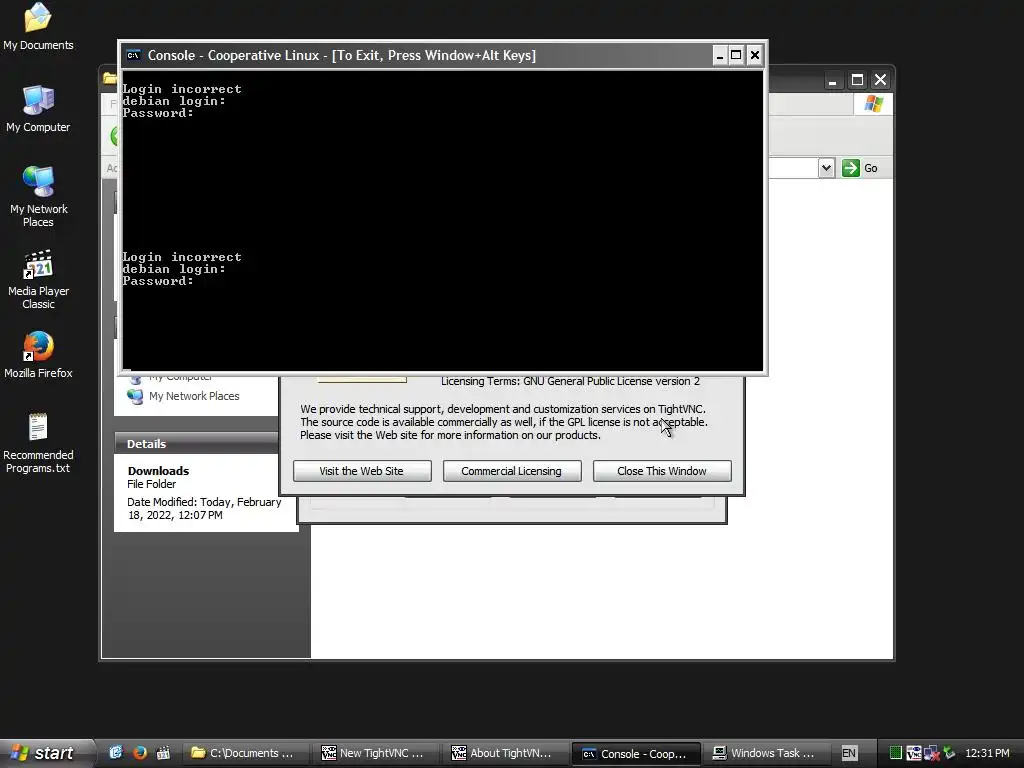Click the Console window title bar
This screenshot has width=1024, height=768.
coord(418,56)
